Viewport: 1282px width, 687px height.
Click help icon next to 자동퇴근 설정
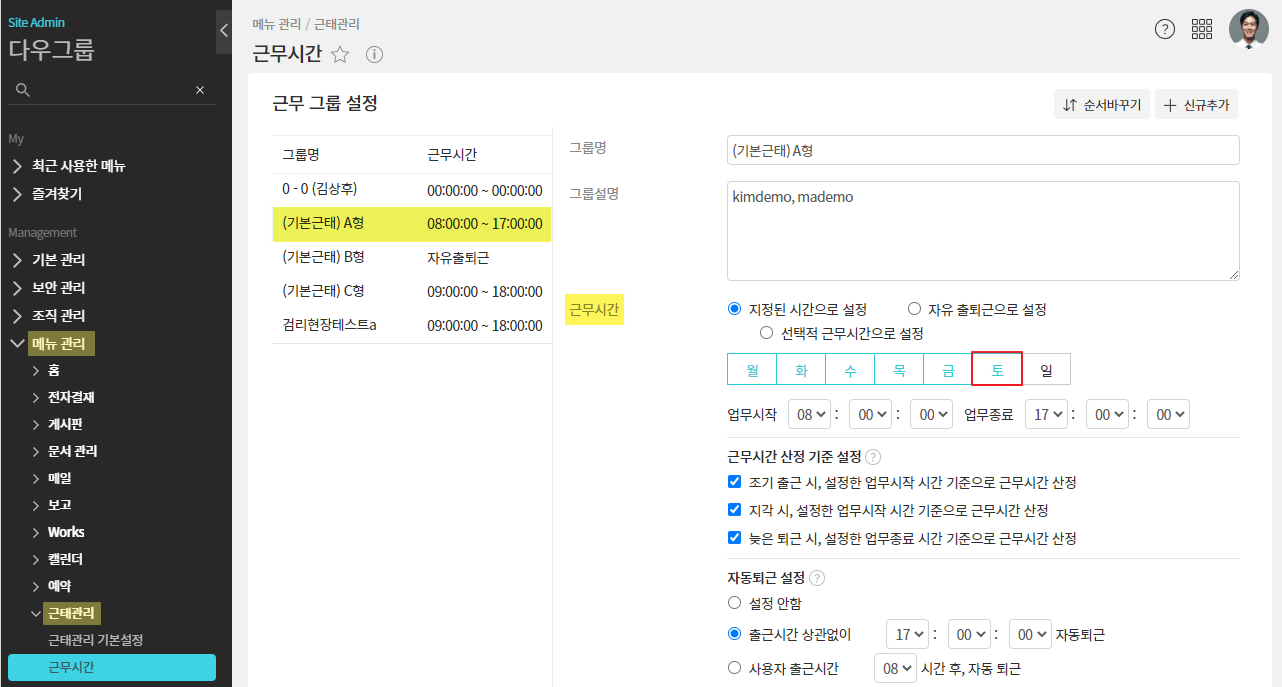(x=817, y=578)
